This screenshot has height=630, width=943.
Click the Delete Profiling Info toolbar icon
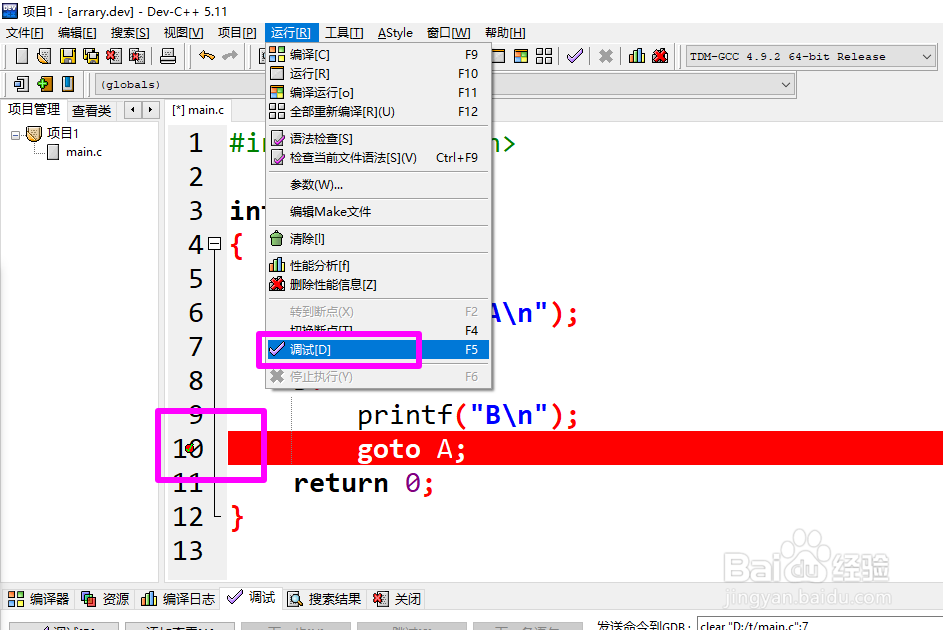click(660, 57)
